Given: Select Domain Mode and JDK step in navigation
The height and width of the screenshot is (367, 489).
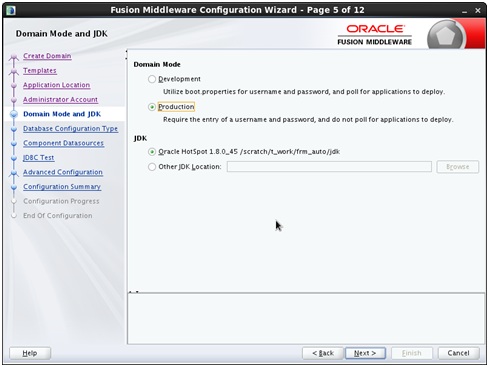Looking at the screenshot, I should point(62,114).
